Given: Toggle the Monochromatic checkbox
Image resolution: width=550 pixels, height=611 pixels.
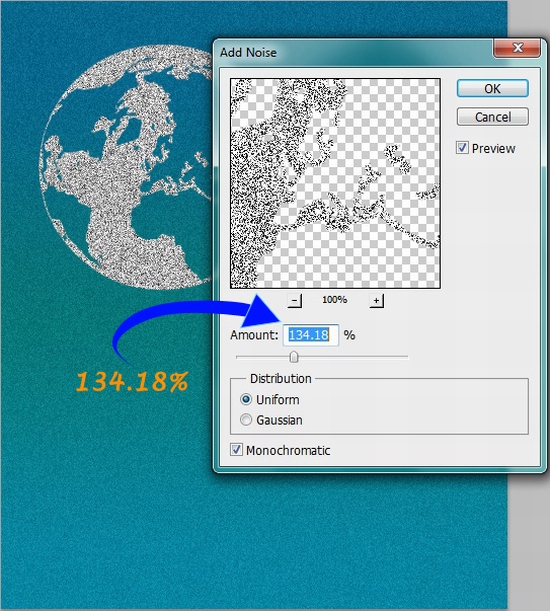Looking at the screenshot, I should tap(236, 450).
